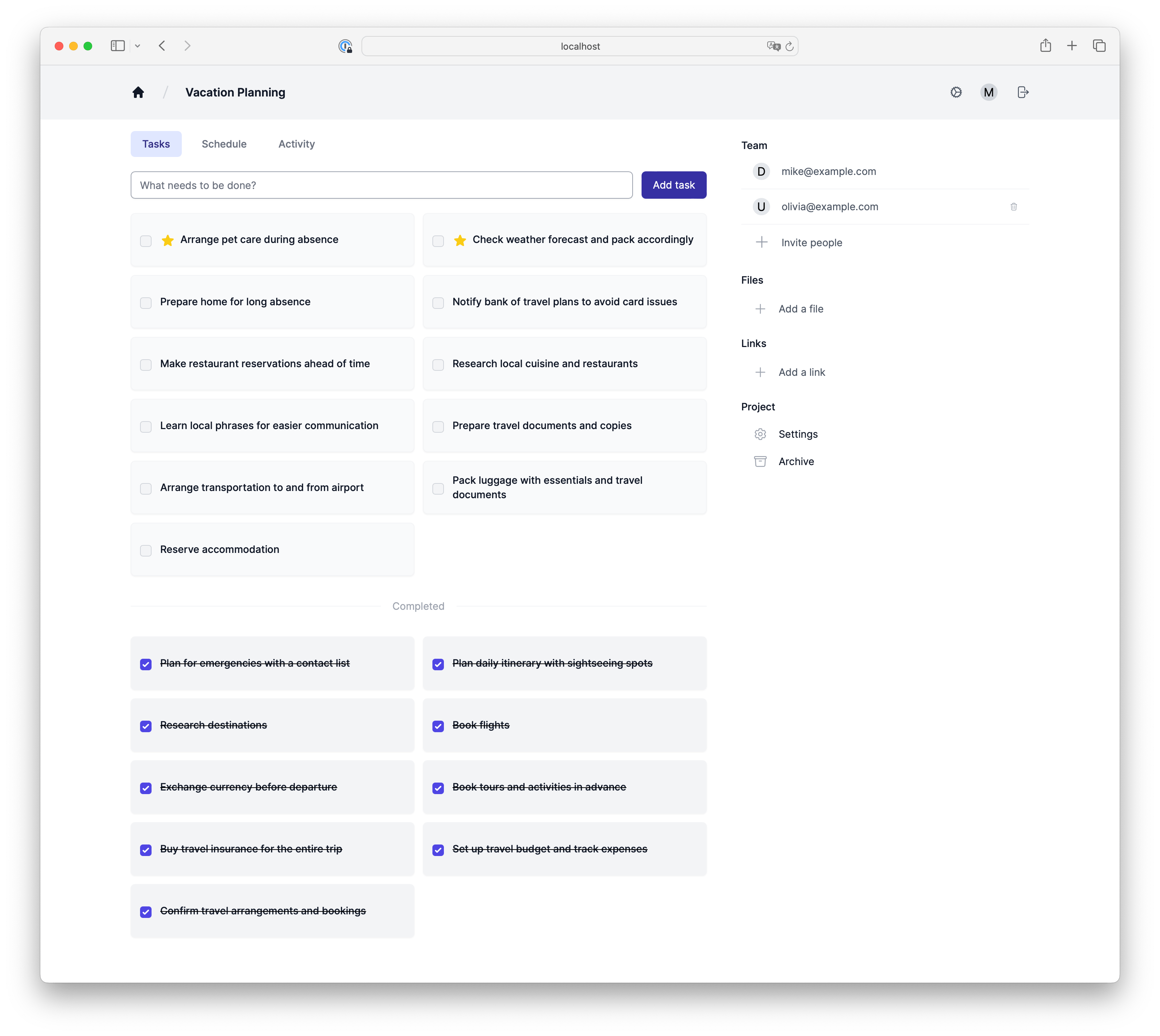The width and height of the screenshot is (1160, 1036).
Task: Switch to the Activity tab
Action: coord(296,143)
